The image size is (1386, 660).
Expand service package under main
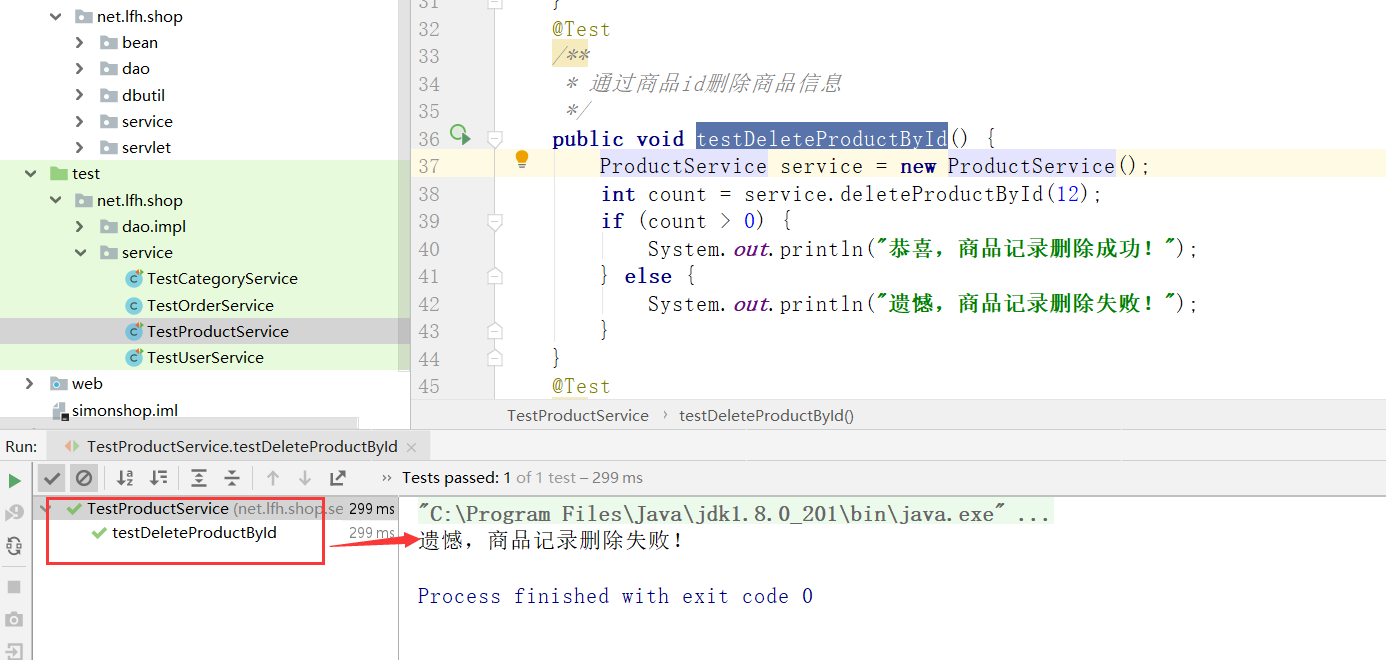tap(80, 121)
